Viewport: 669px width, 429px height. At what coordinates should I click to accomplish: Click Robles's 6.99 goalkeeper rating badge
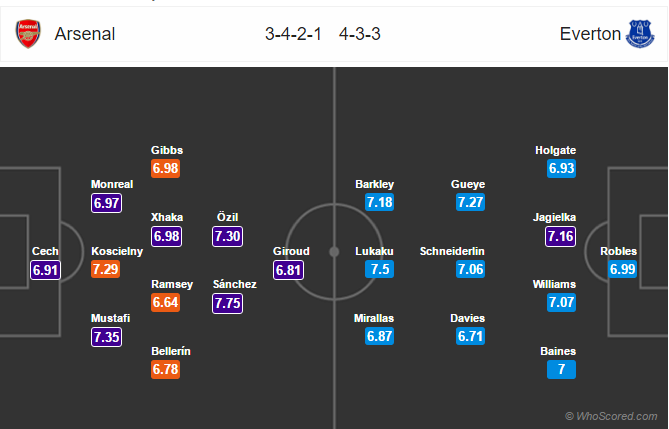621,269
